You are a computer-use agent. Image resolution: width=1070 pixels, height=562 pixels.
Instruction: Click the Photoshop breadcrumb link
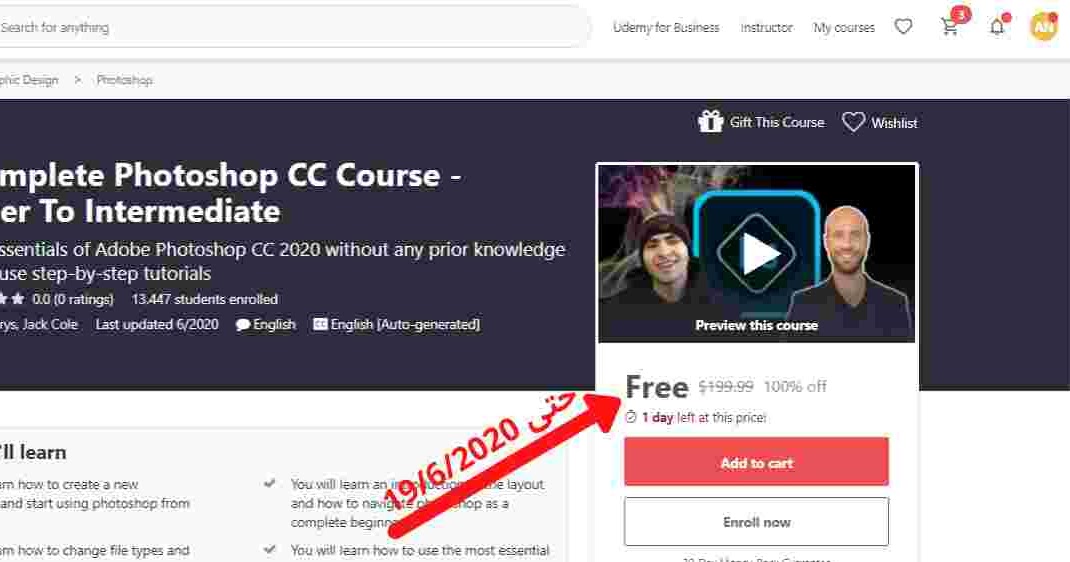coord(124,80)
